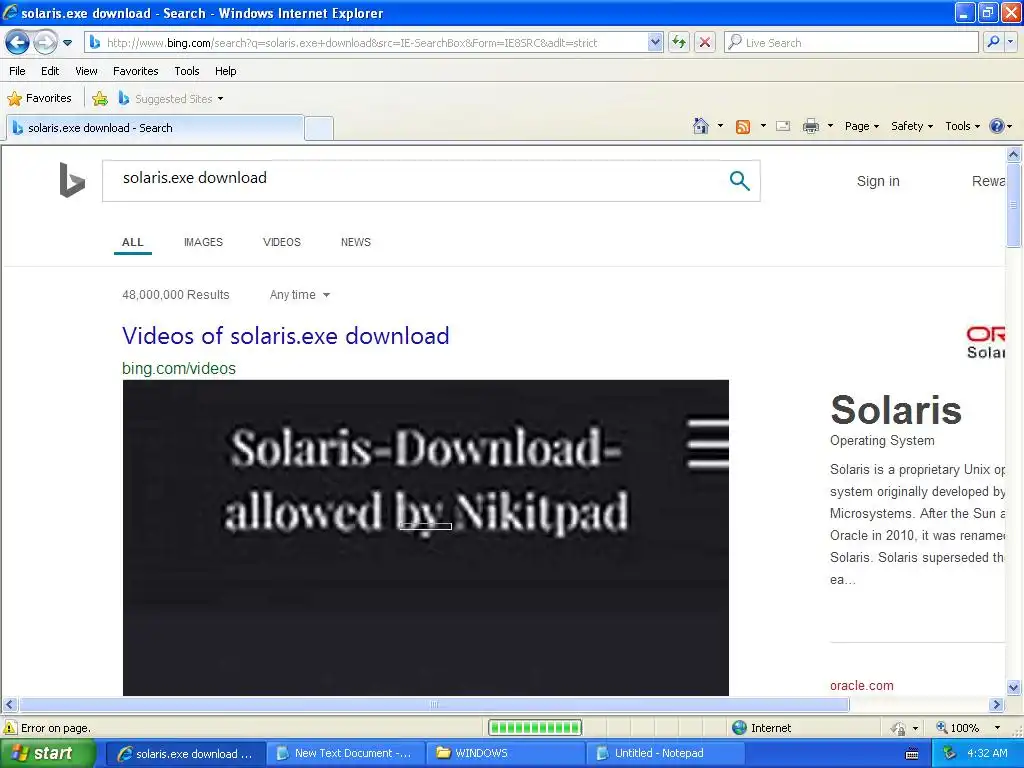
Task: Click the Sign in link
Action: pos(878,182)
